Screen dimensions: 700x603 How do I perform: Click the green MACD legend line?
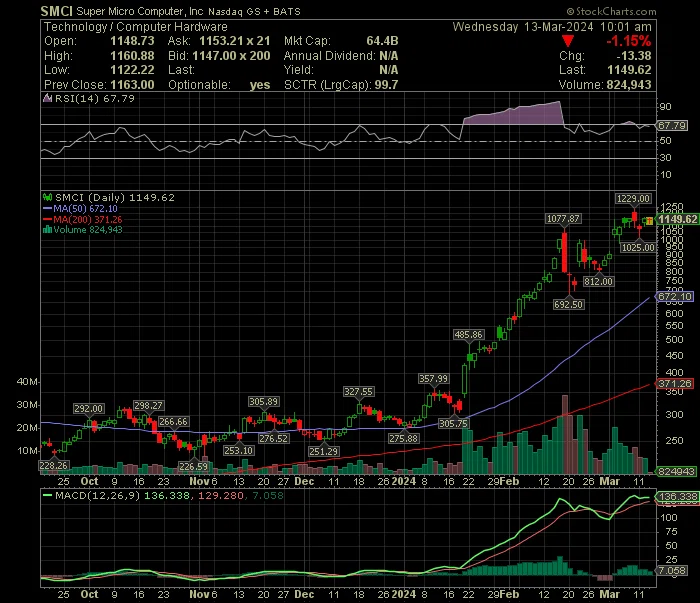[47, 495]
